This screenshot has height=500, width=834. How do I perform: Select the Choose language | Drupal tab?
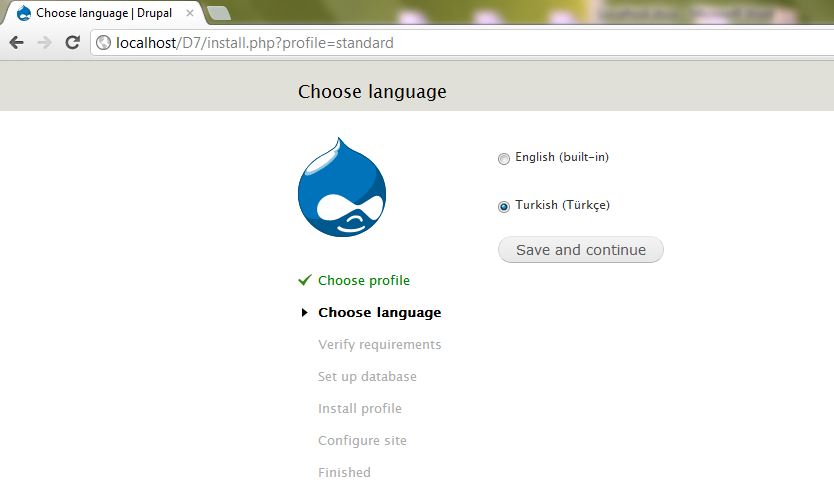(x=104, y=13)
